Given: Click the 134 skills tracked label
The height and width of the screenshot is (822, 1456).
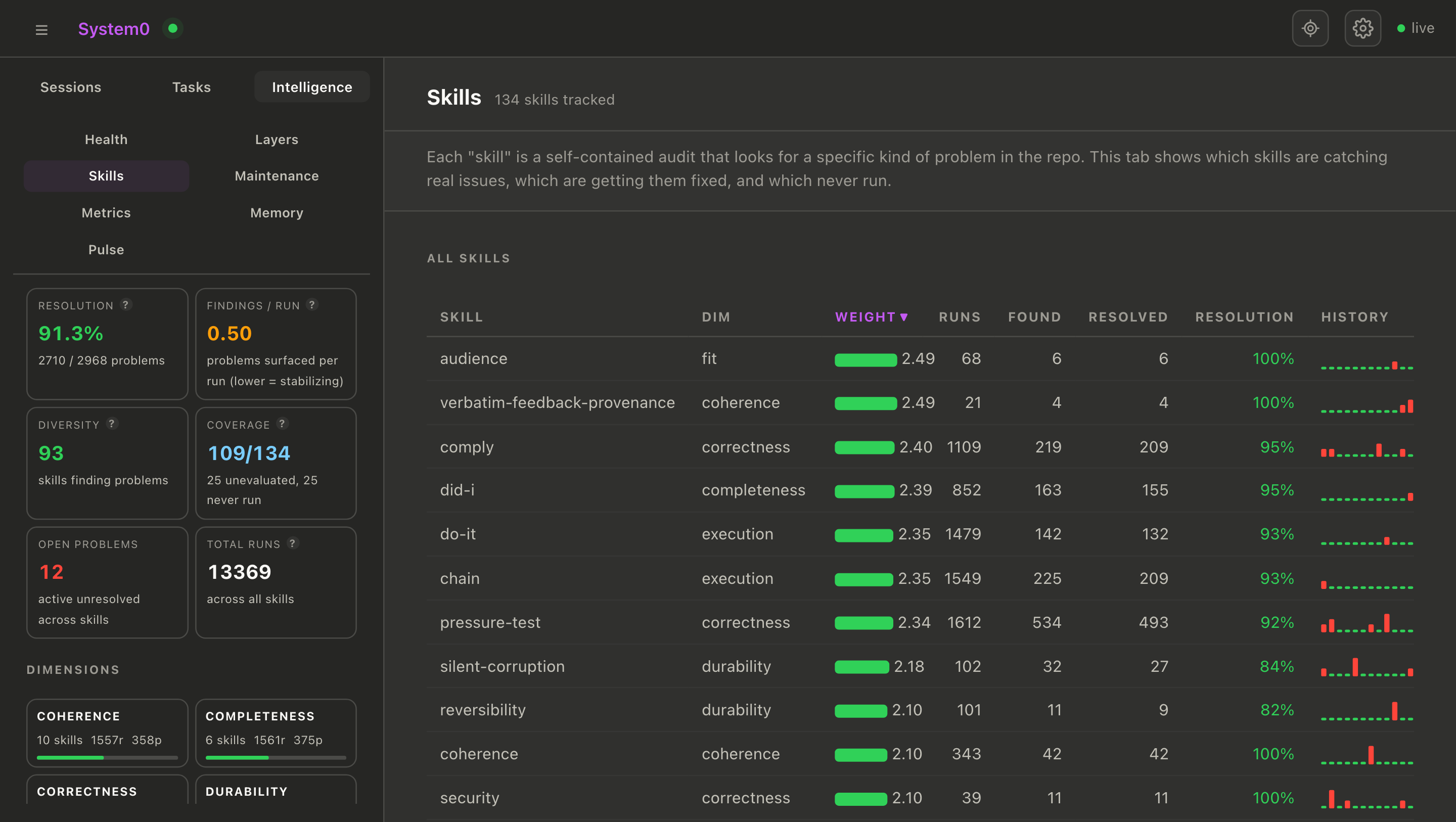Looking at the screenshot, I should 555,100.
